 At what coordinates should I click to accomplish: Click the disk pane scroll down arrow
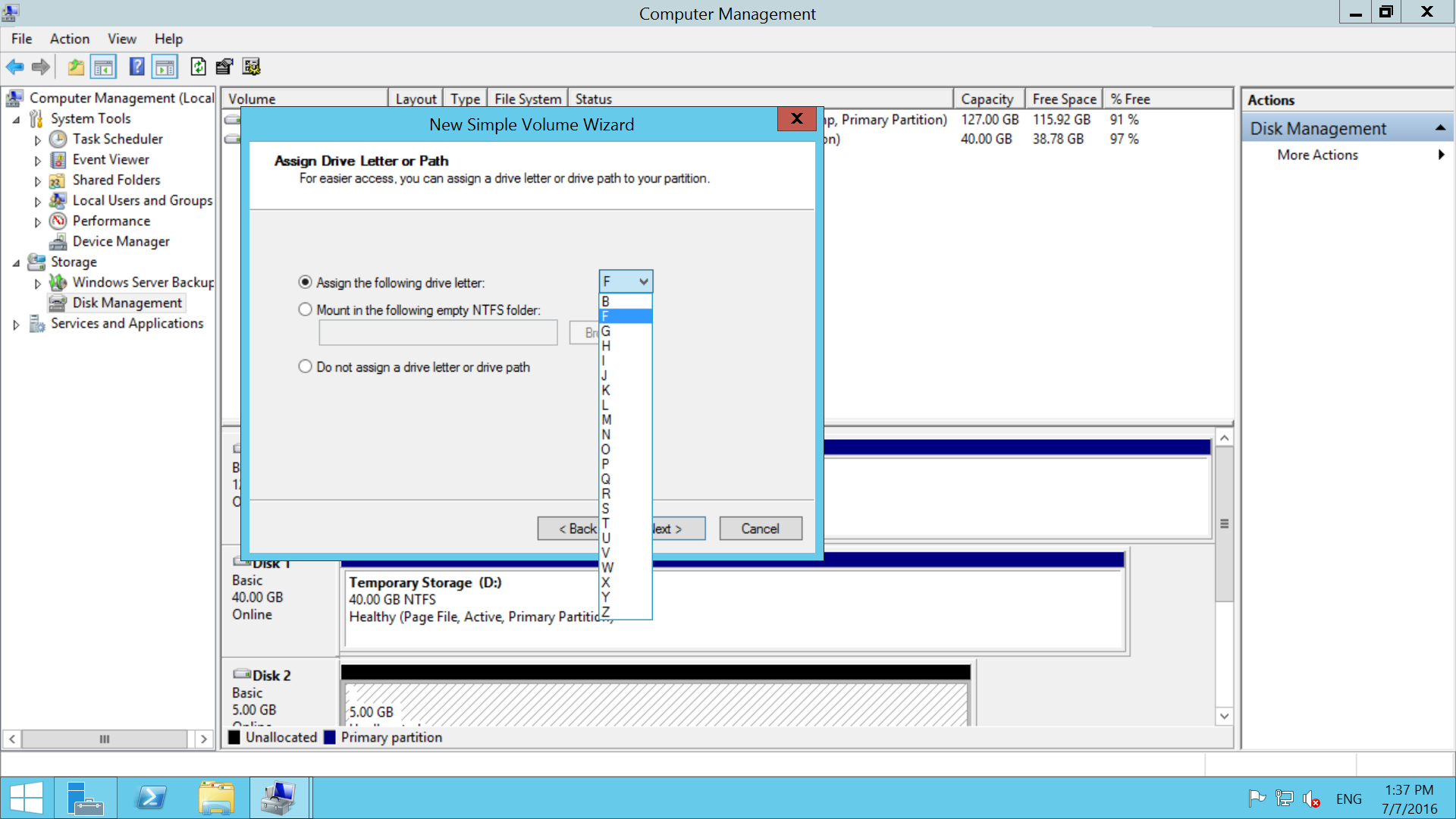pyautogui.click(x=1224, y=716)
